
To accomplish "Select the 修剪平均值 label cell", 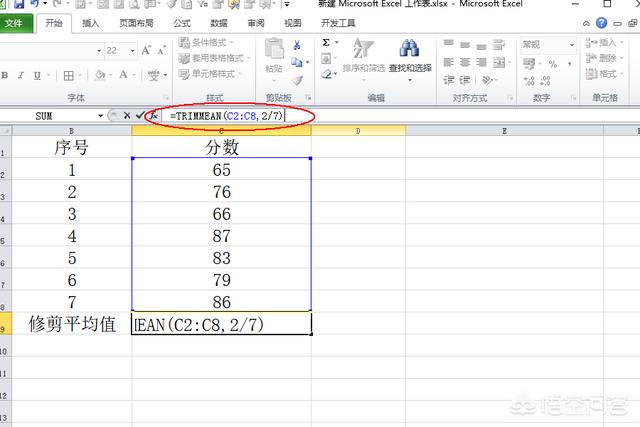I will point(72,324).
